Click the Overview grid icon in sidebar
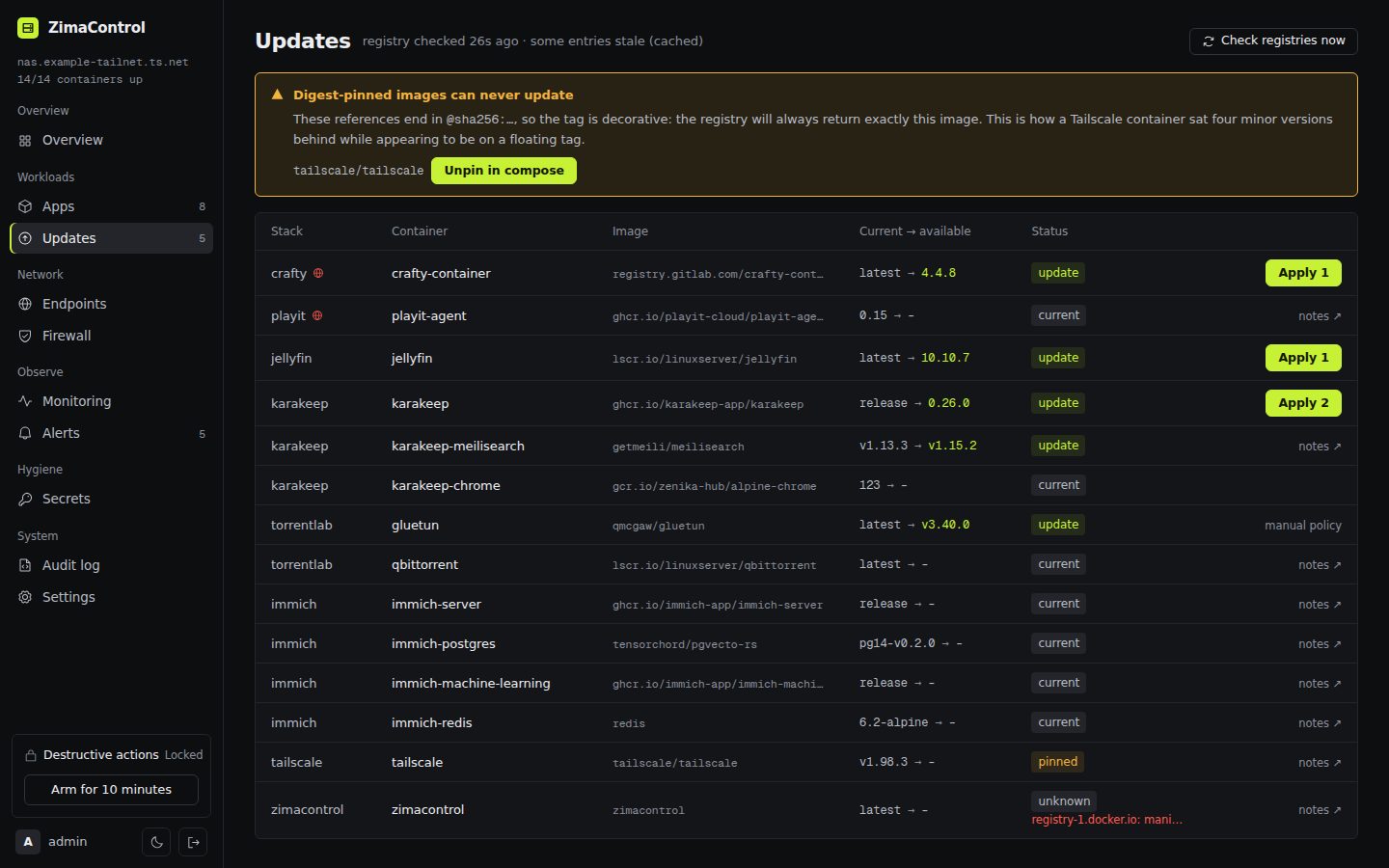Viewport: 1389px width, 868px height. point(25,141)
